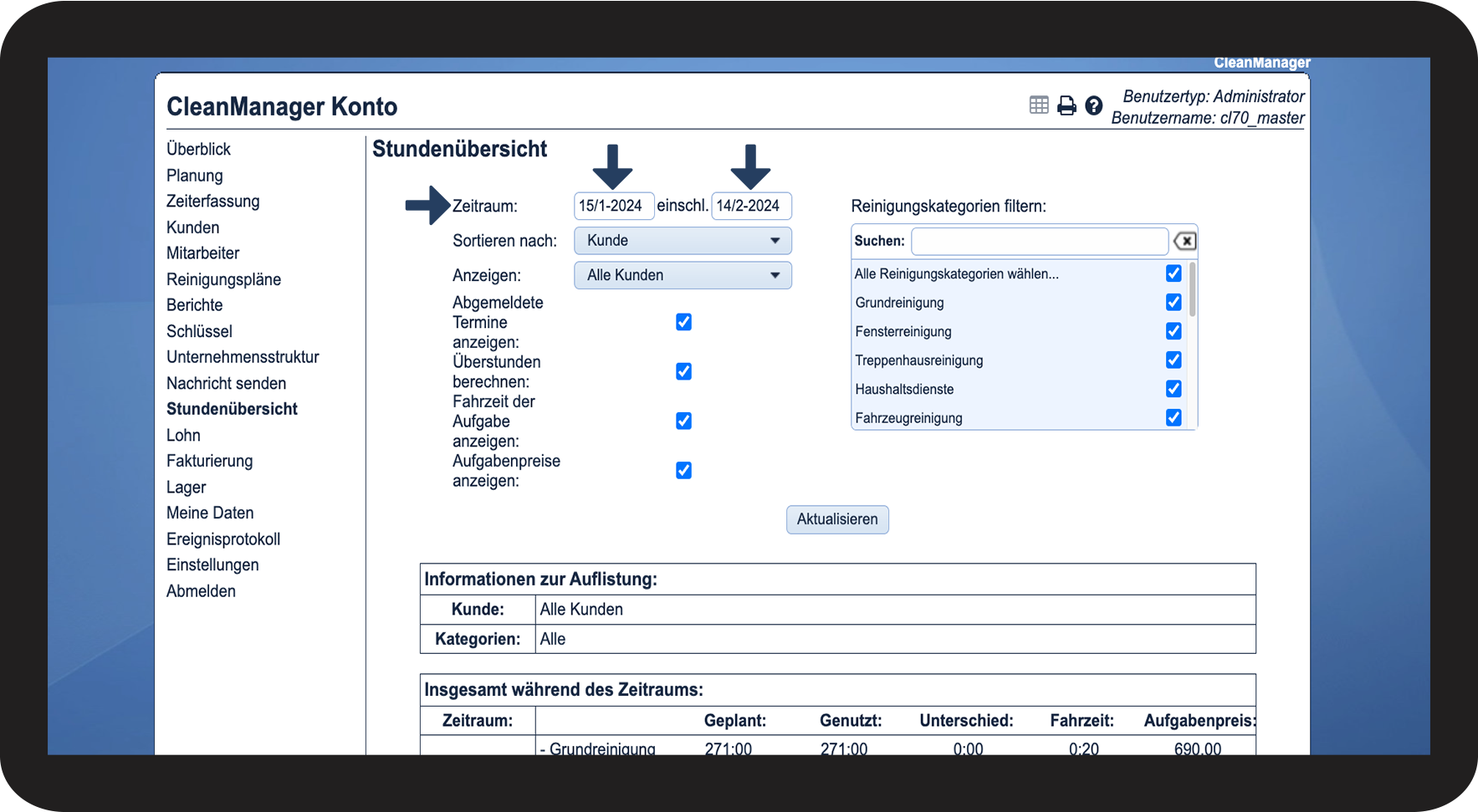Toggle the Abgemeldete Termine anzeigen checkbox
The image size is (1478, 812).
point(683,323)
